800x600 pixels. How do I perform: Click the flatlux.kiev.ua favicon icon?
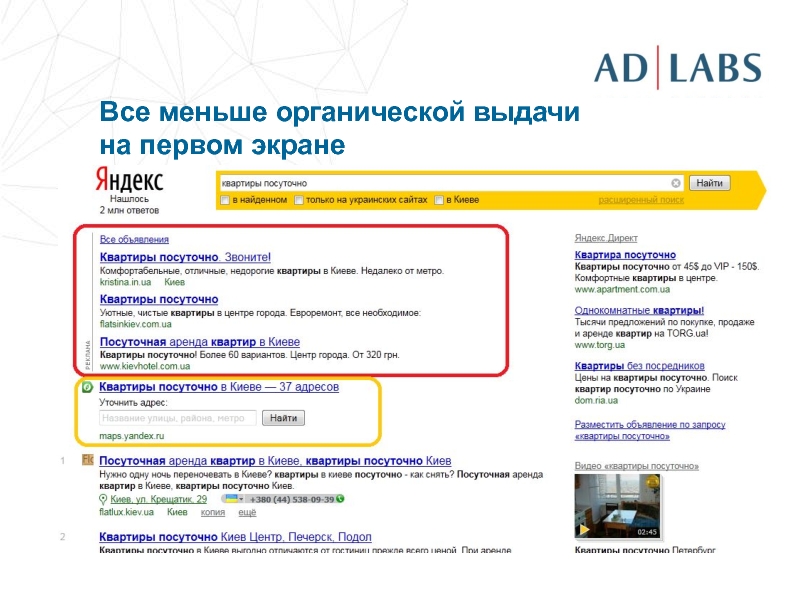pyautogui.click(x=88, y=460)
